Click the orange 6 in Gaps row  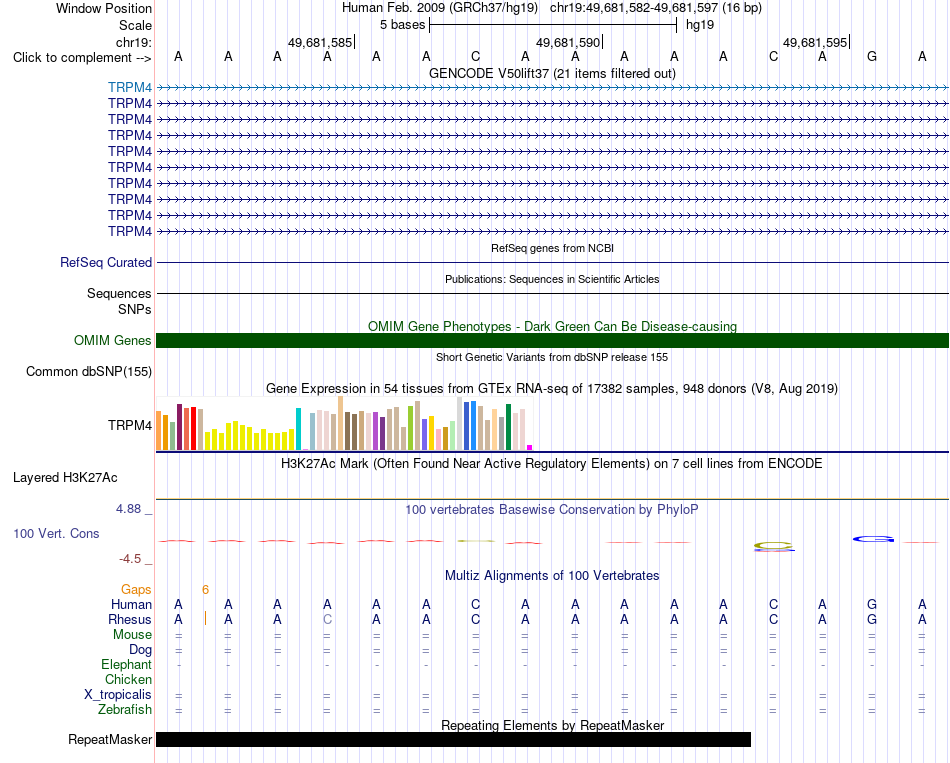[205, 589]
